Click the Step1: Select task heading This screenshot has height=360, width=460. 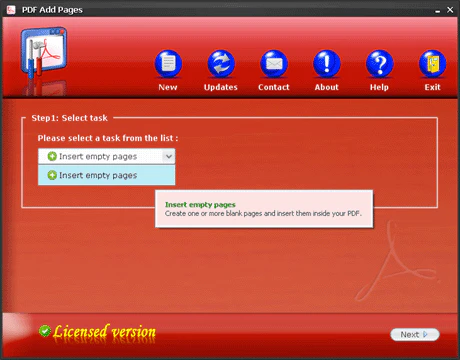[x=70, y=118]
